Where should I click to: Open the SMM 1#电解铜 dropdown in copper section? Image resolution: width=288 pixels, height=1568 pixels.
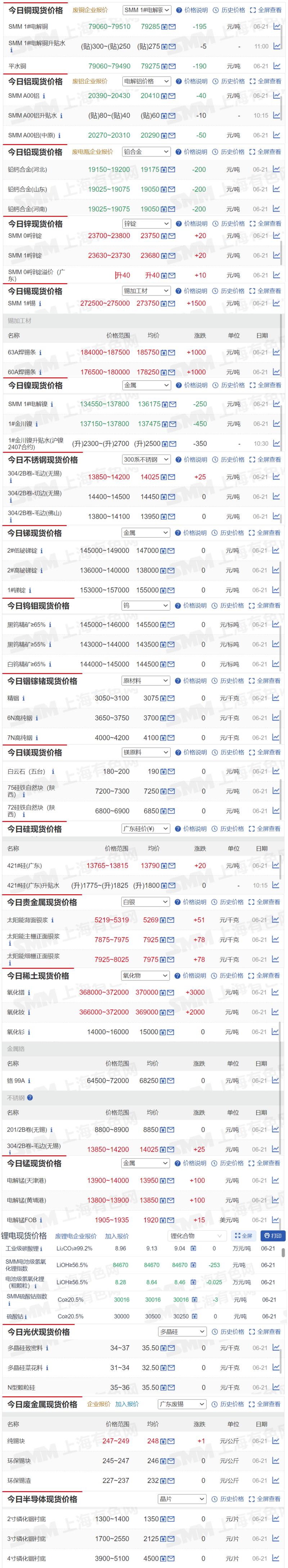coord(147,10)
